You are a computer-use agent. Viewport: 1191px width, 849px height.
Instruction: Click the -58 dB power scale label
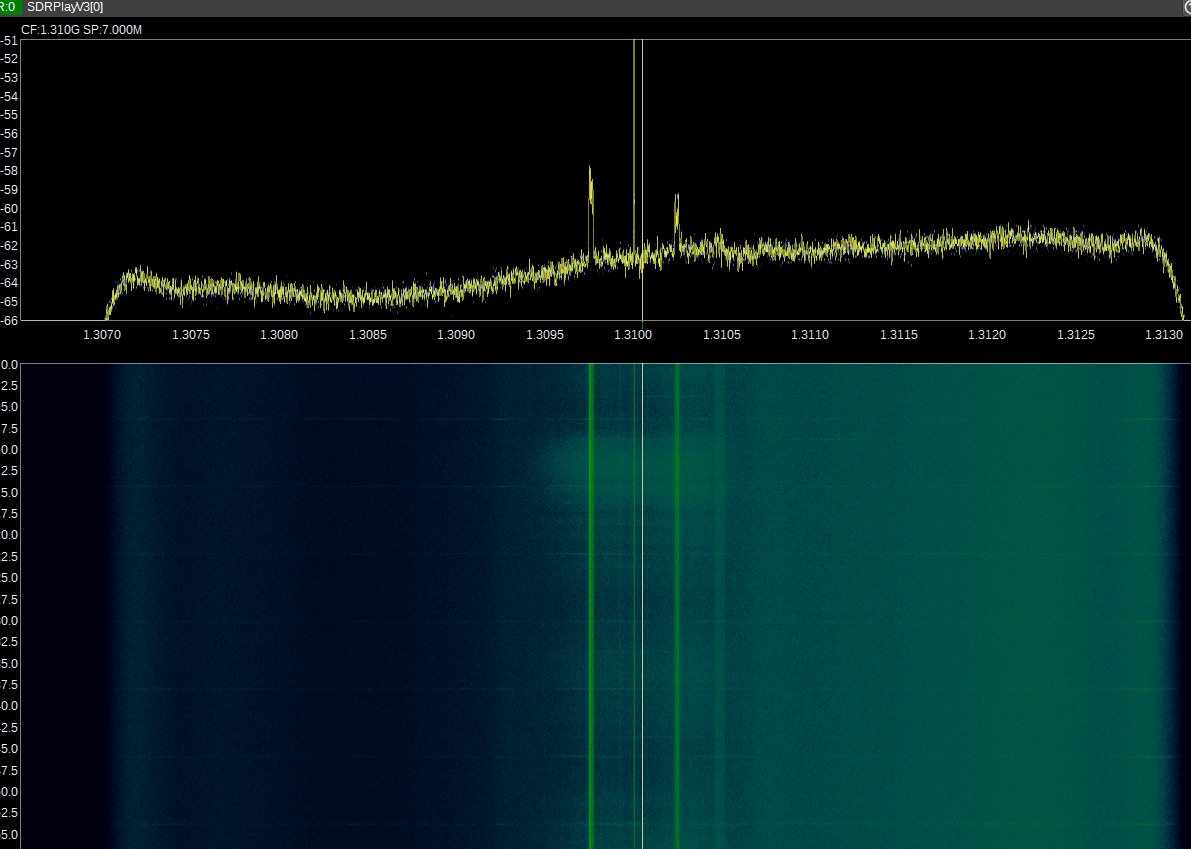click(8, 171)
